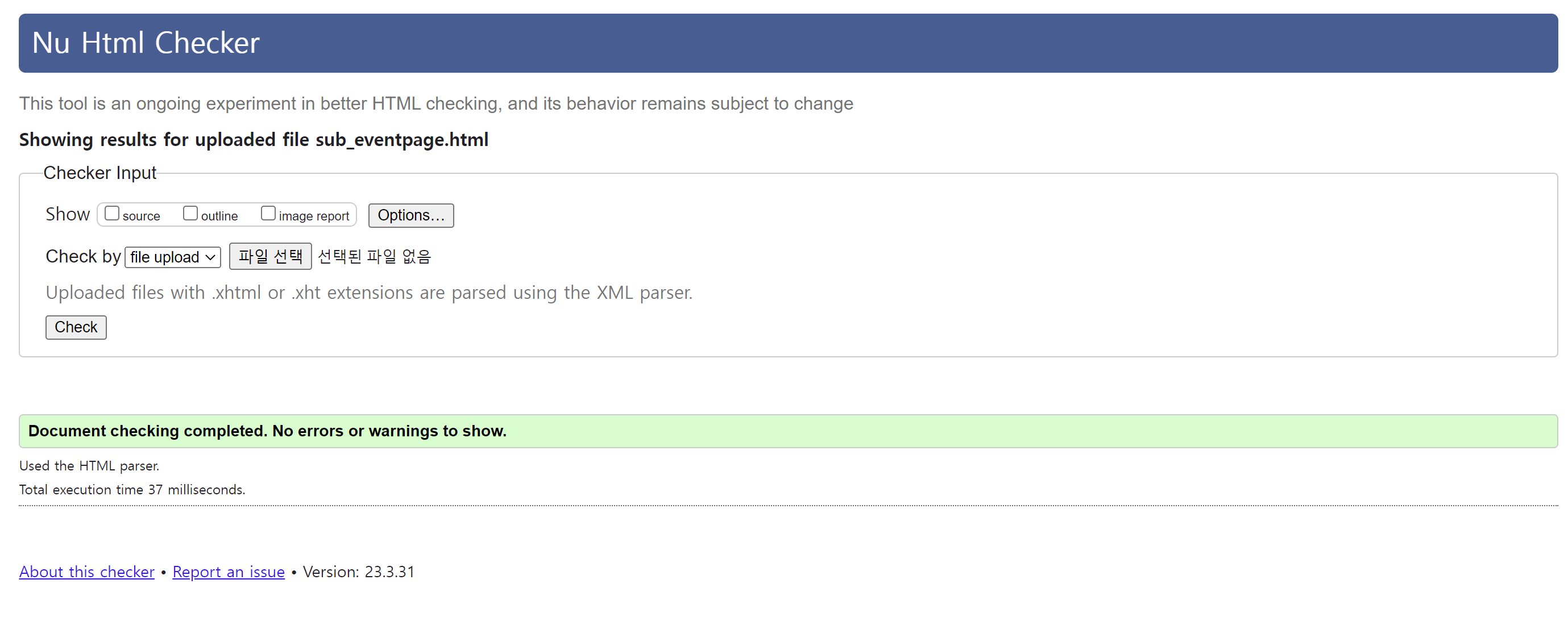Click the Options... button

tap(411, 215)
